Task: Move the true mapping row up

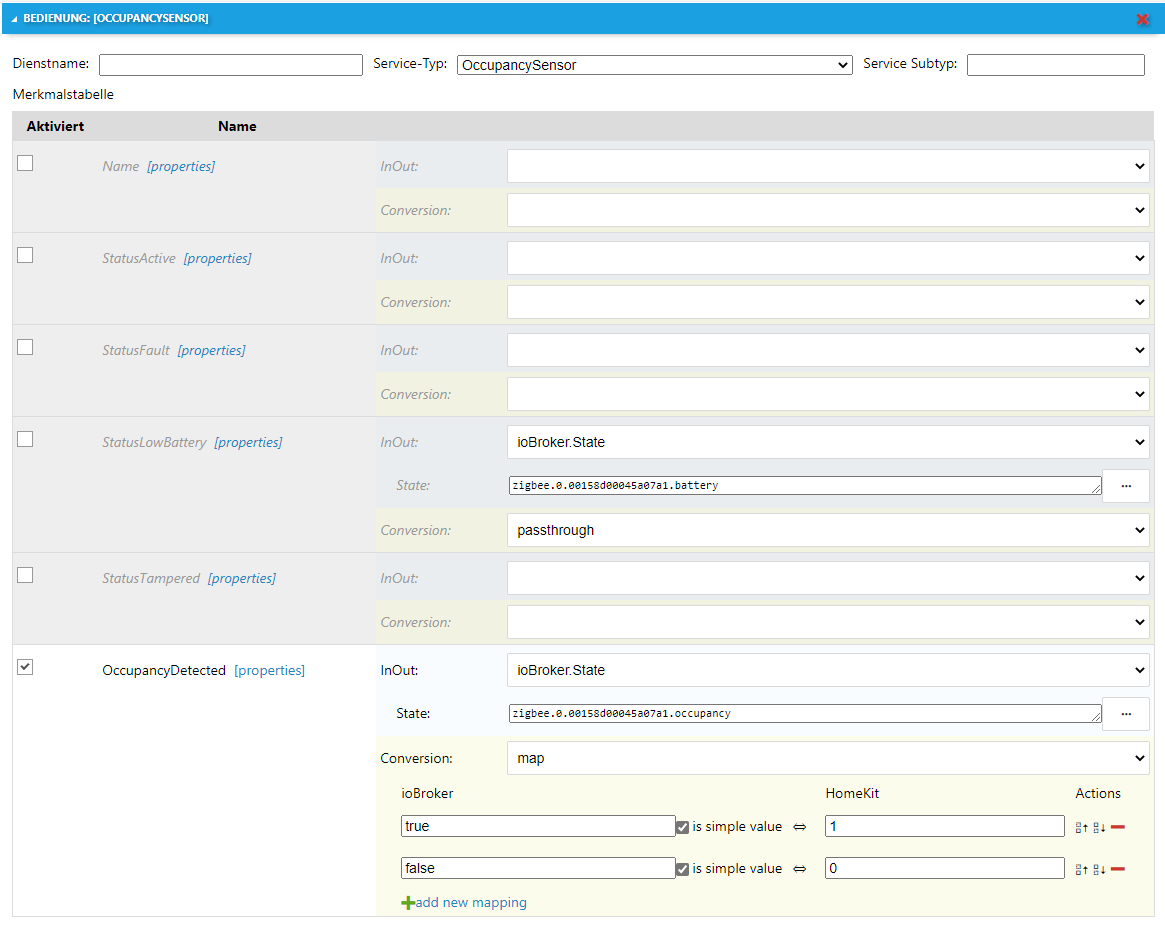Action: point(1082,827)
